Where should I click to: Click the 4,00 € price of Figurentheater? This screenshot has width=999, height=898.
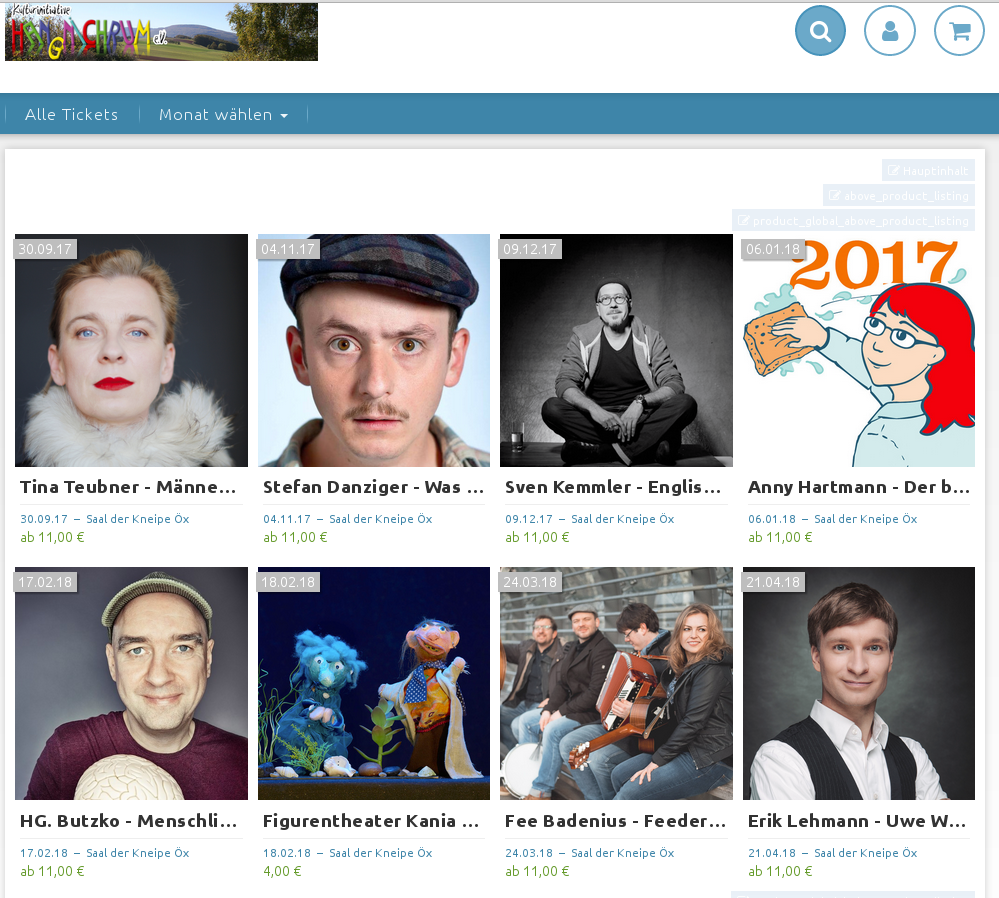click(282, 871)
